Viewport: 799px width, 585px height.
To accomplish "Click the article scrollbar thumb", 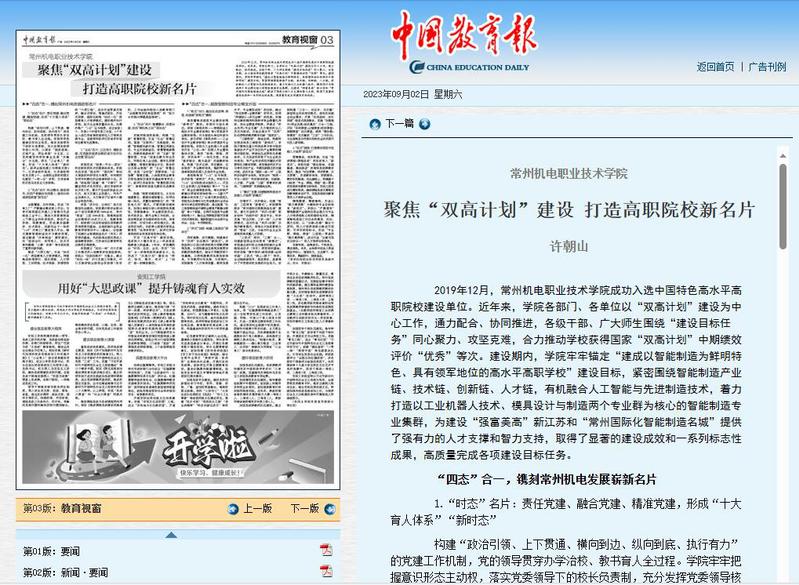I will 783,205.
